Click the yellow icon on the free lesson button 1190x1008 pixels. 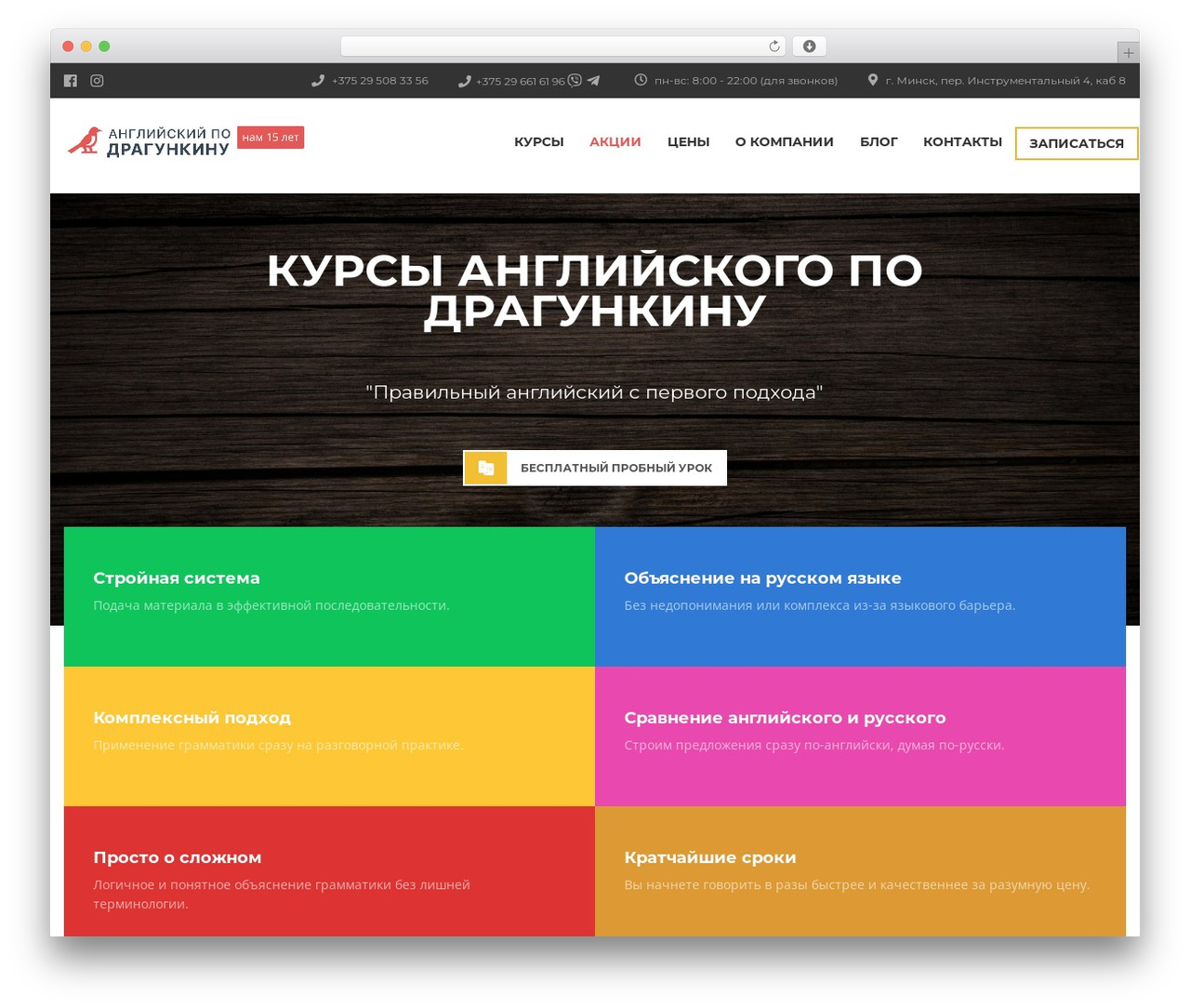tap(485, 468)
